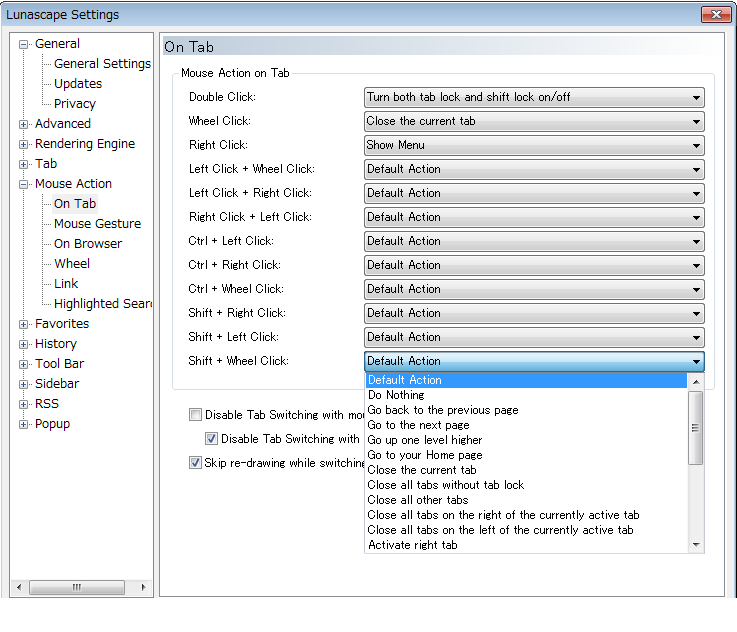The height and width of the screenshot is (632, 737).
Task: Expand the RSS tree node
Action: (23, 405)
